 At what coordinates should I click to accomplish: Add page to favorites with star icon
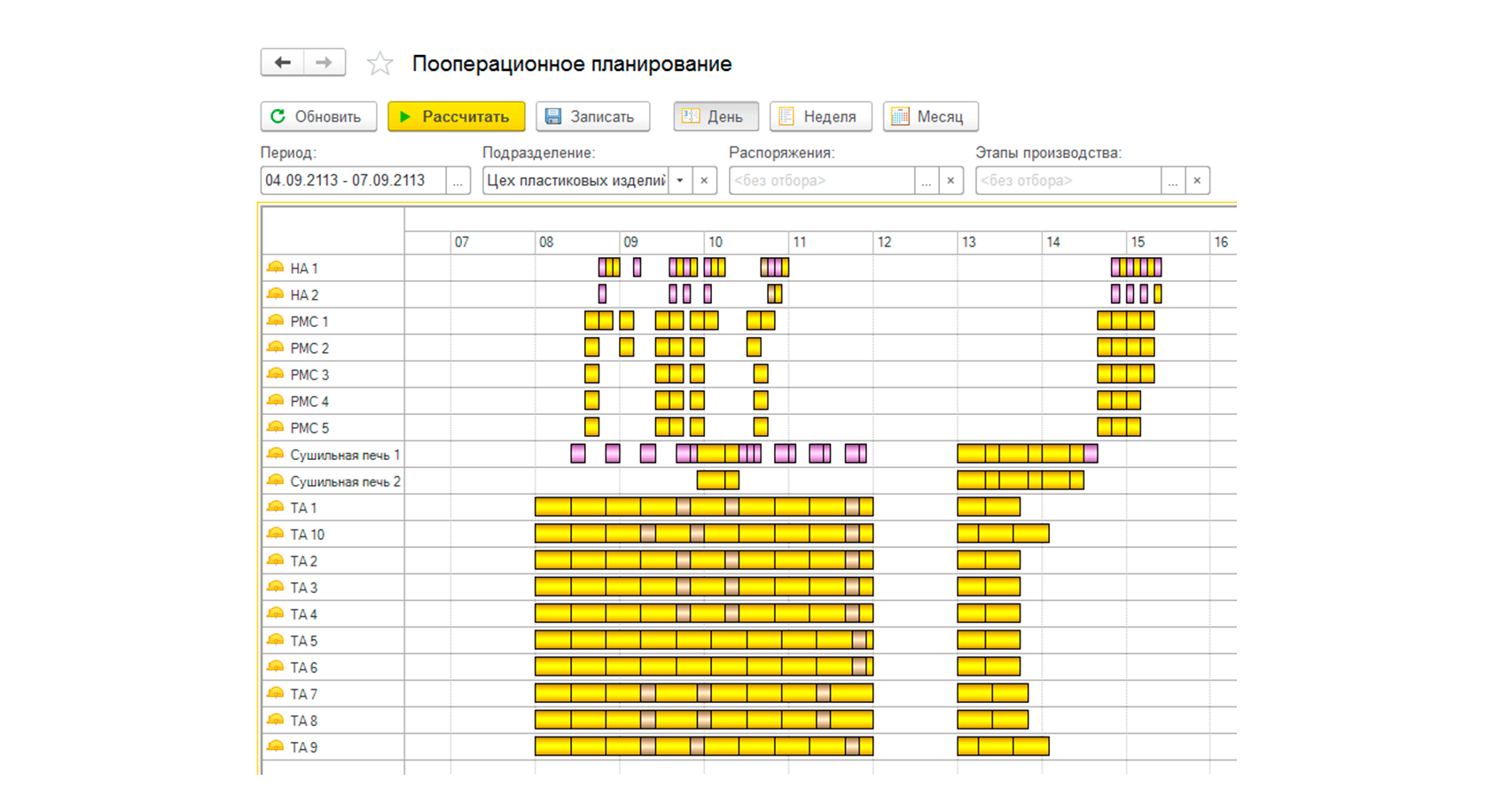click(x=379, y=63)
